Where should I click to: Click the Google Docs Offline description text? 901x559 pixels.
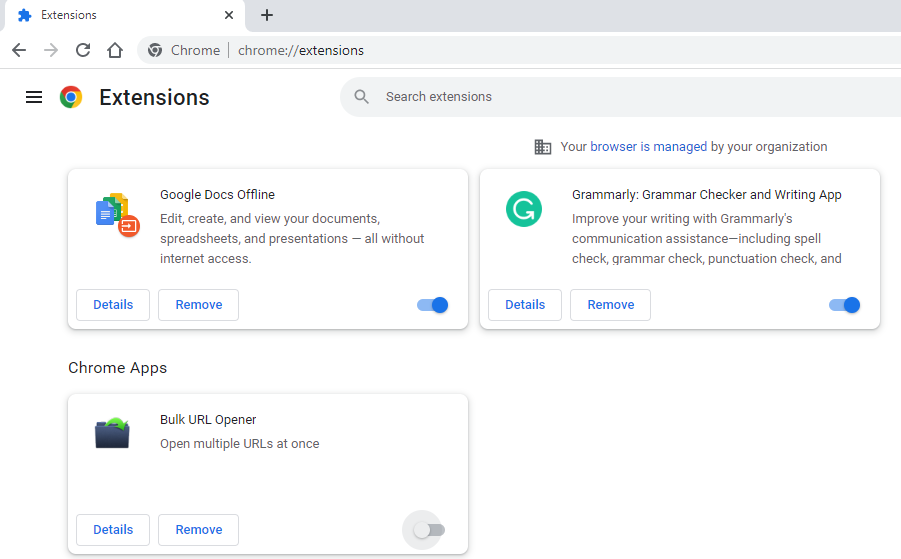[x=292, y=238]
